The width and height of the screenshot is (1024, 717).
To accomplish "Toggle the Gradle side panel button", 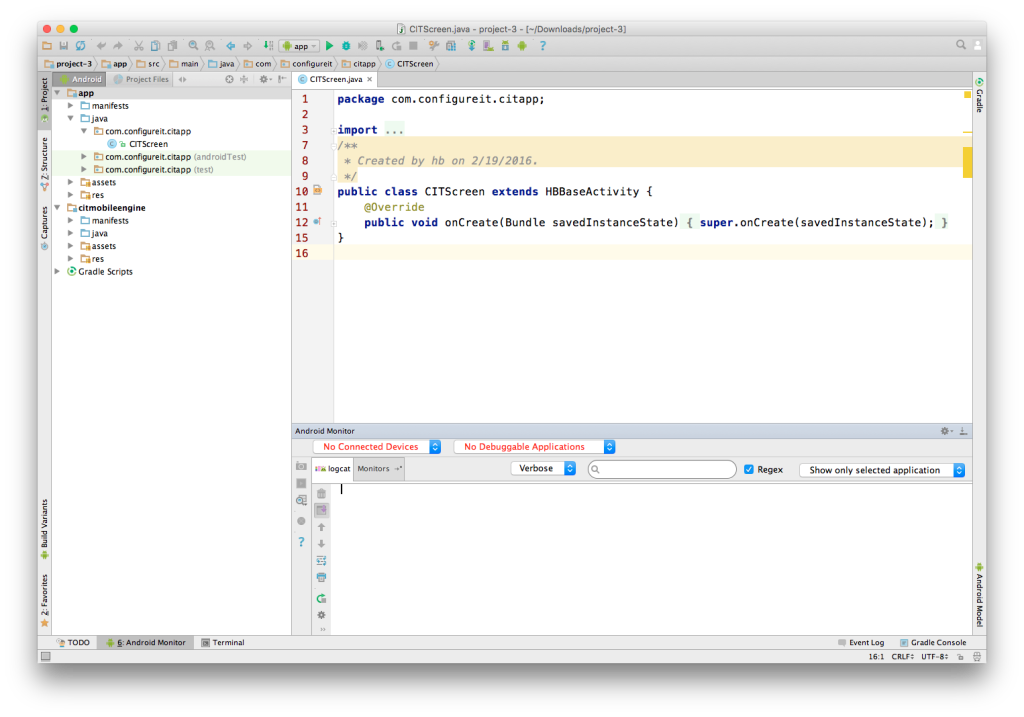I will point(979,93).
